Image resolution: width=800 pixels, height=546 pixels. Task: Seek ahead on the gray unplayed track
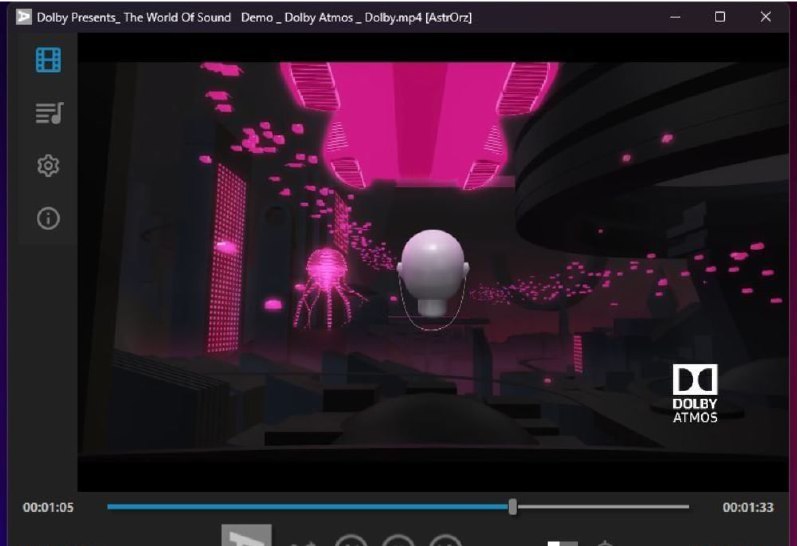click(x=603, y=507)
